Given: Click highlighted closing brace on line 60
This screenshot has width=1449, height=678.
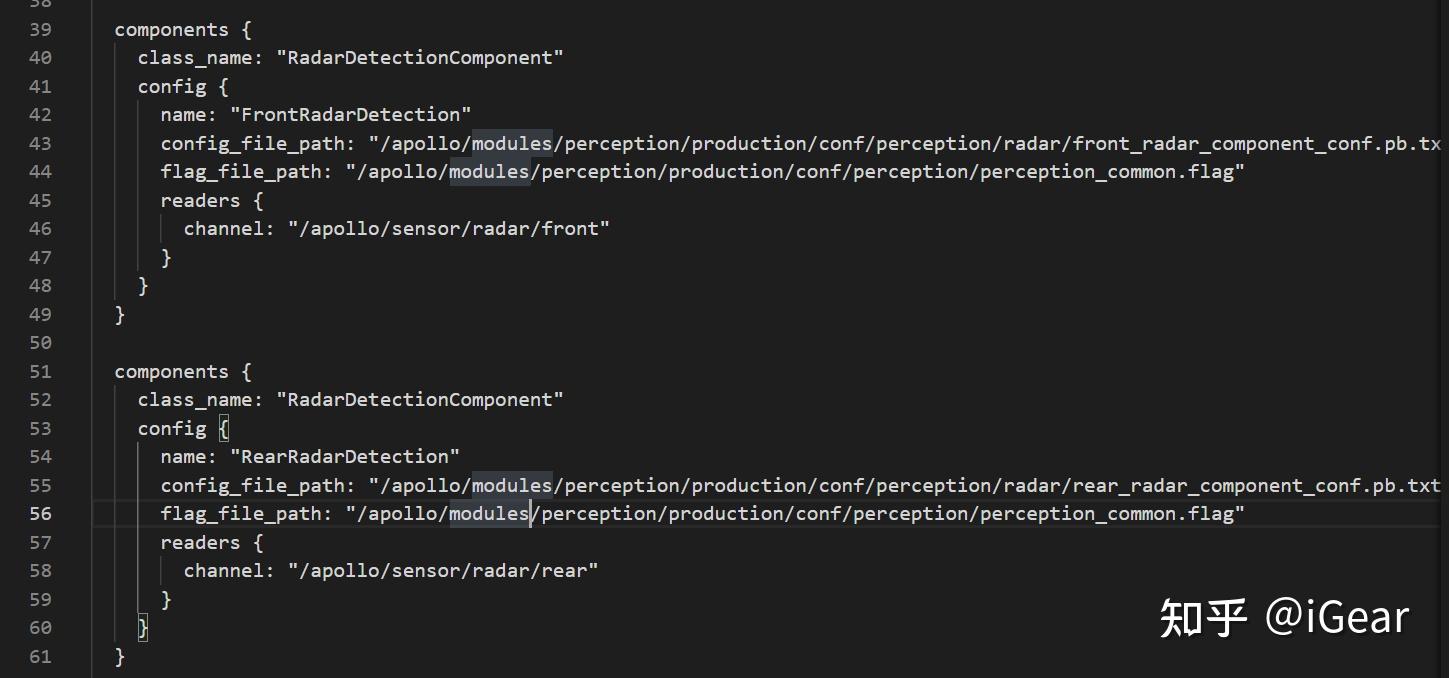Looking at the screenshot, I should (x=143, y=628).
